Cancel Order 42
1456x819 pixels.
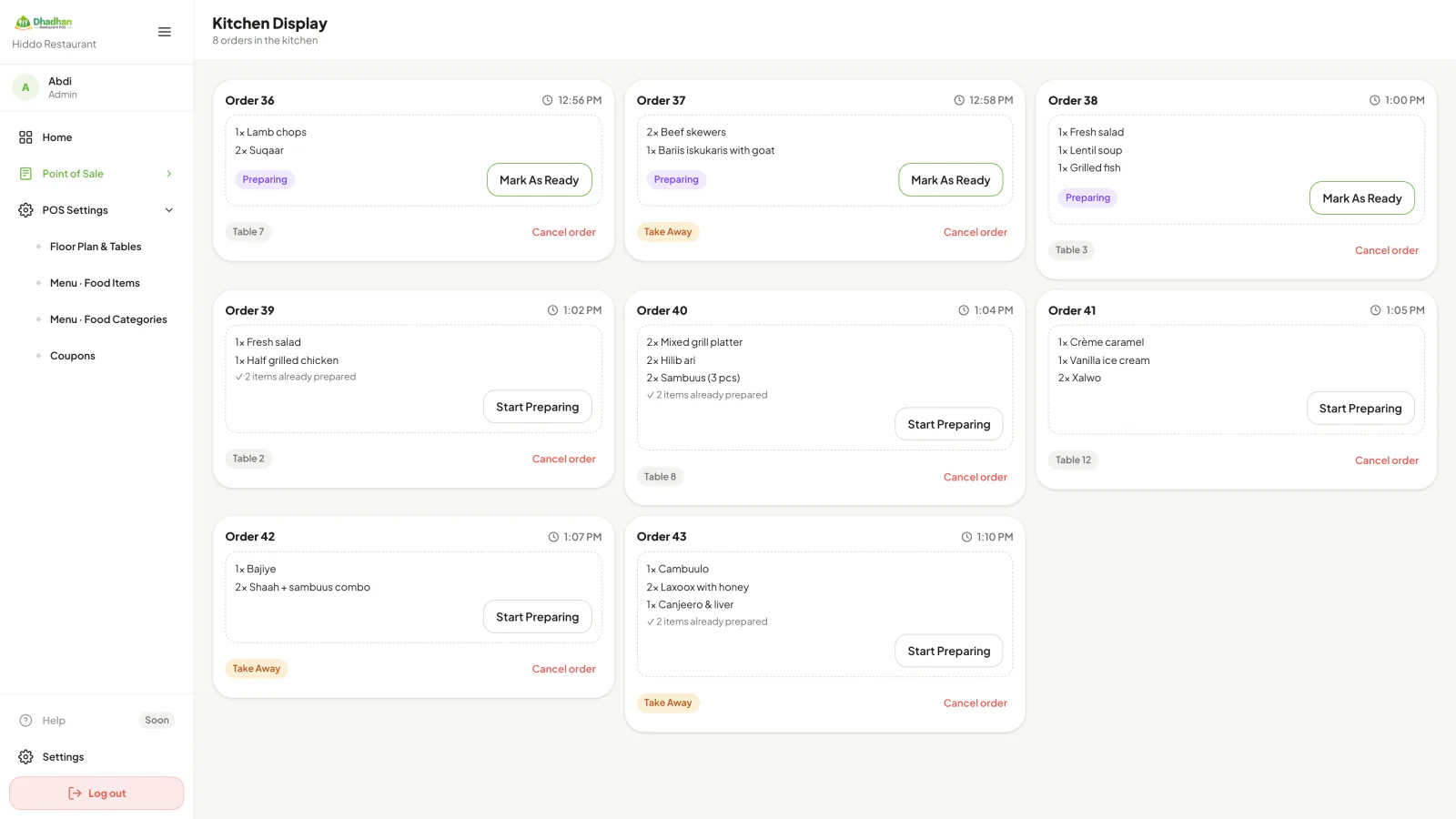point(564,669)
